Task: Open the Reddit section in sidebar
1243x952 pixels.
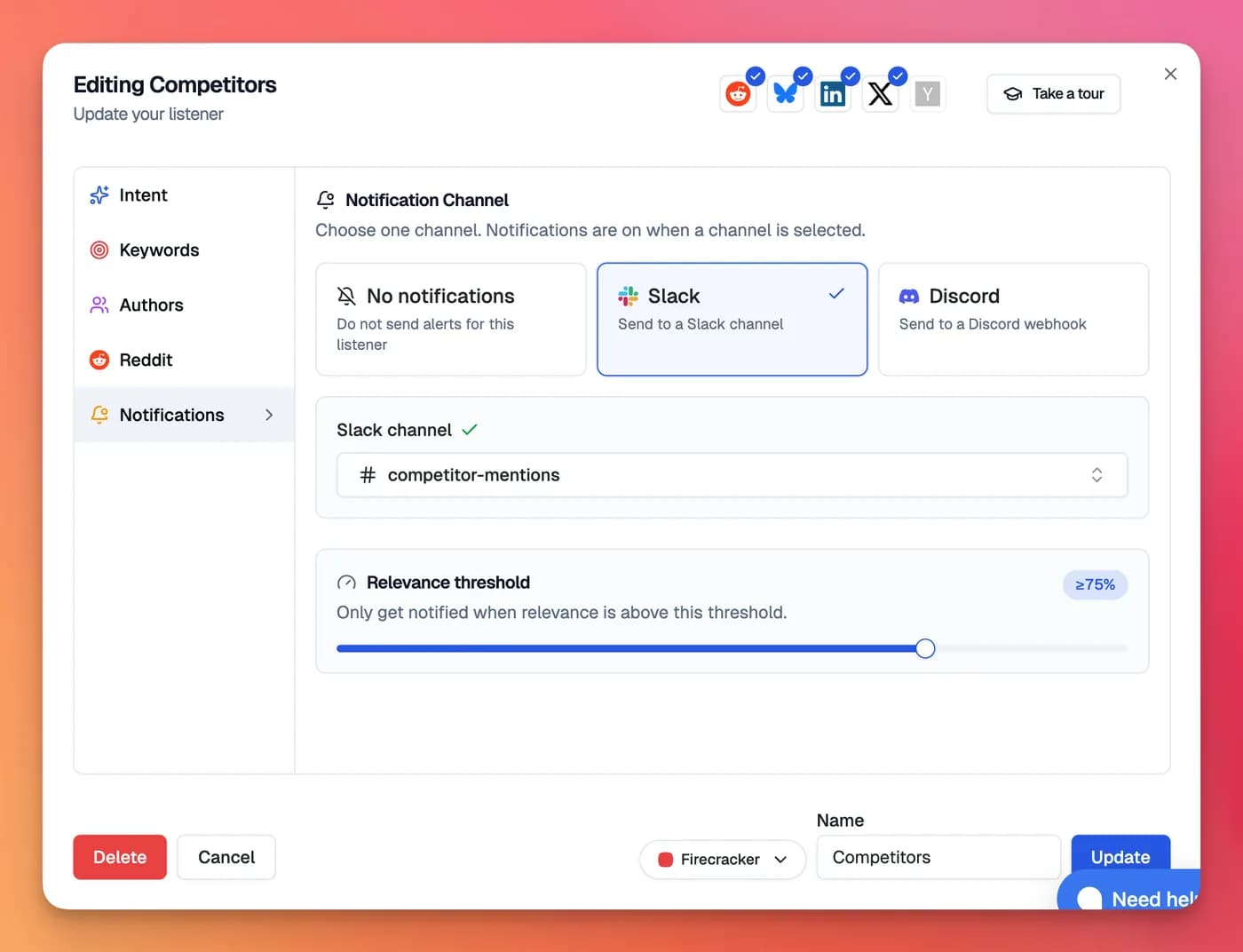Action: (x=184, y=360)
